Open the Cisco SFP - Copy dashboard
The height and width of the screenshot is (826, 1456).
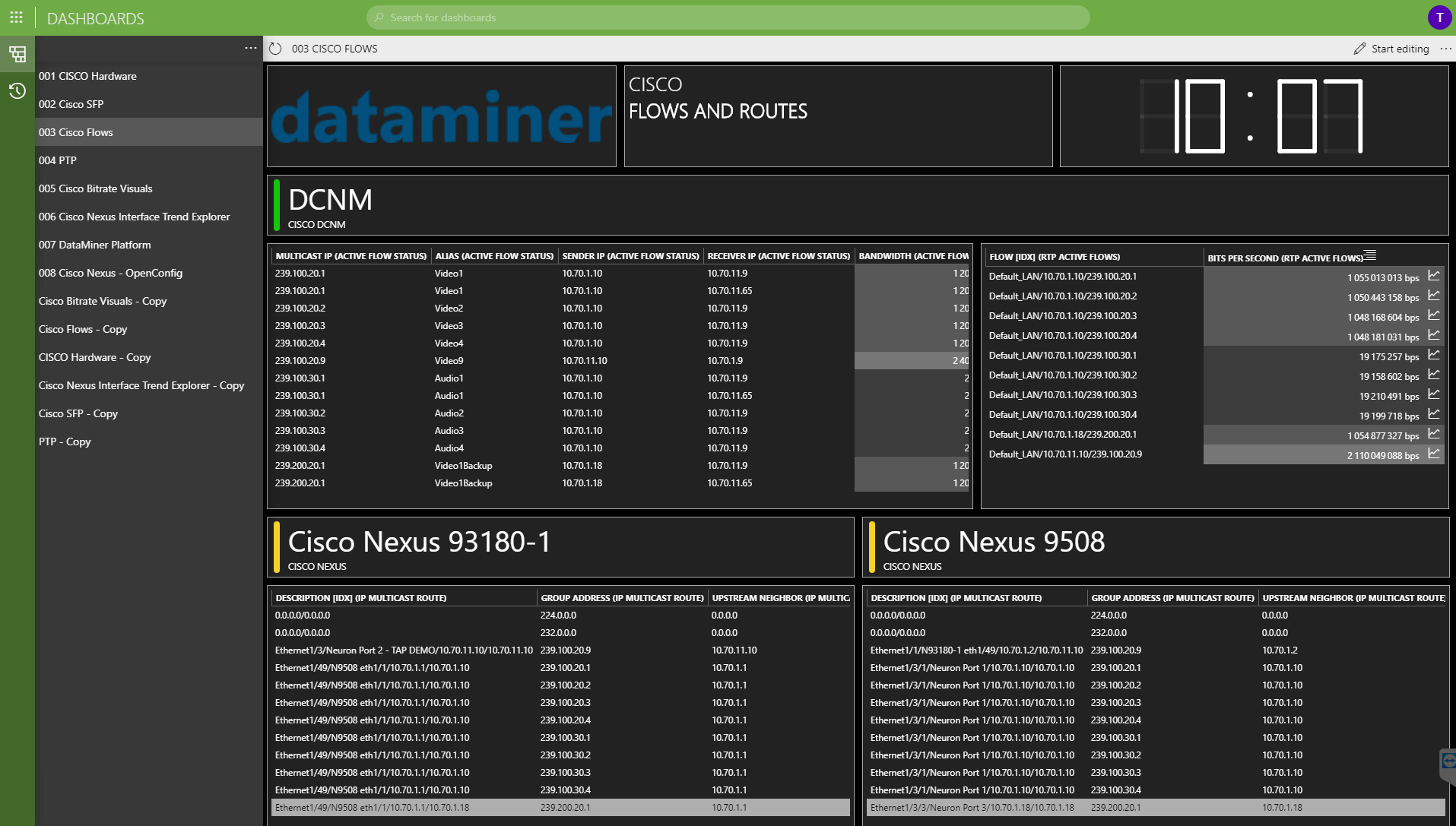(149, 413)
